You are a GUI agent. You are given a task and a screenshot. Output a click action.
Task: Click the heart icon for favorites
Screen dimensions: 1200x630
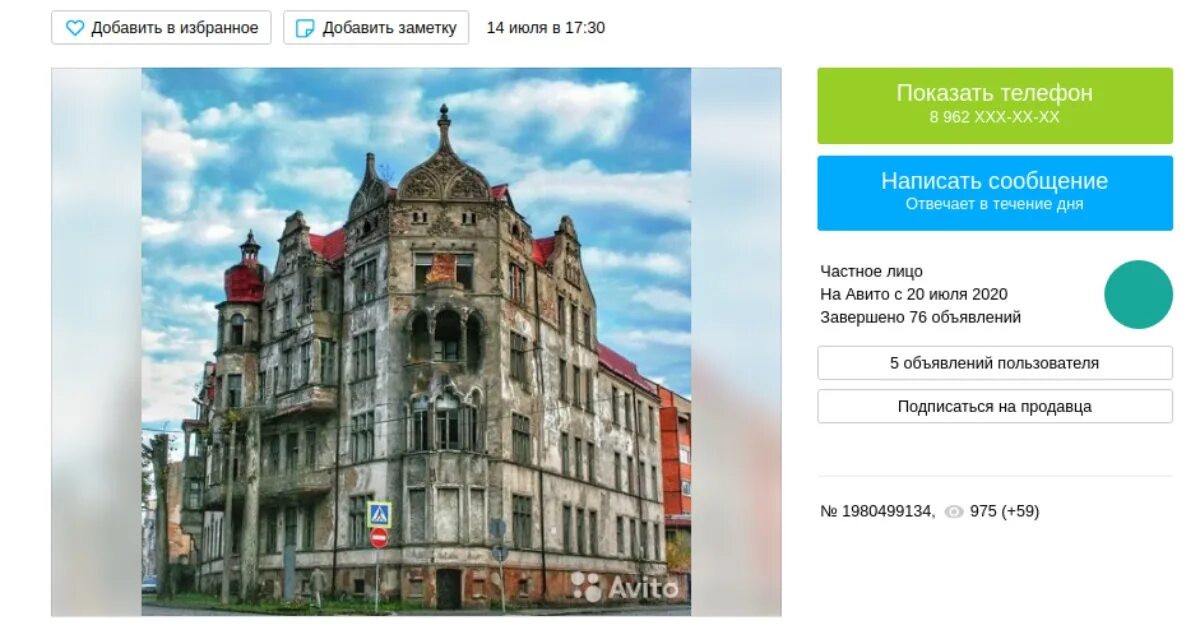(75, 28)
